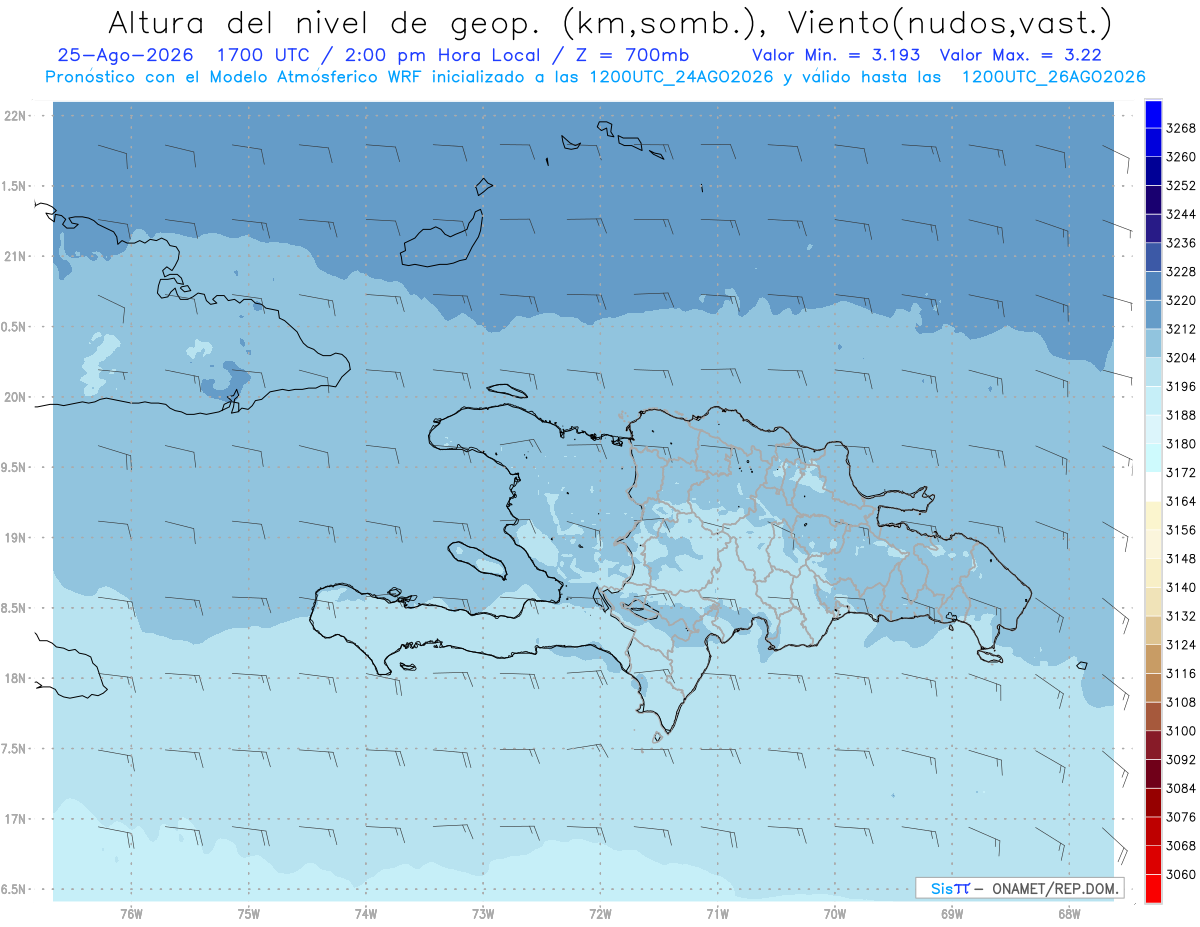Click the "3204" colorbar value

1181,358
